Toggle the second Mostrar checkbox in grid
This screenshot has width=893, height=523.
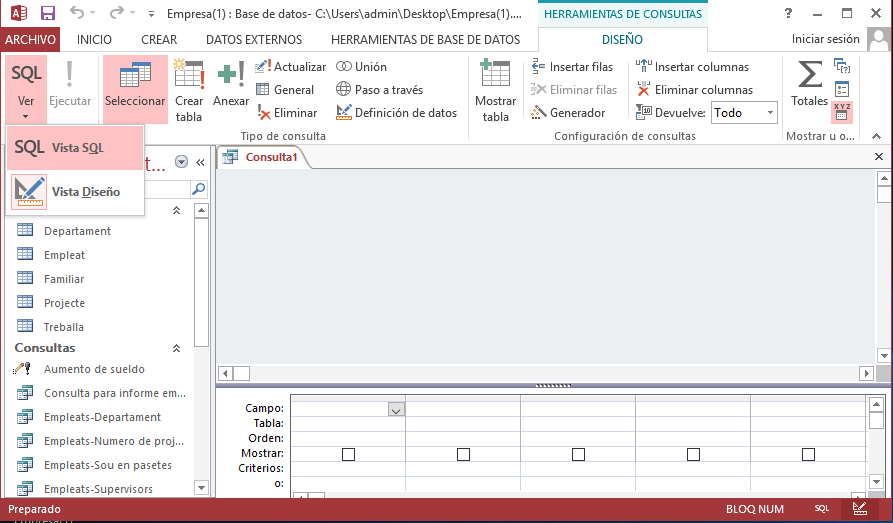point(463,454)
